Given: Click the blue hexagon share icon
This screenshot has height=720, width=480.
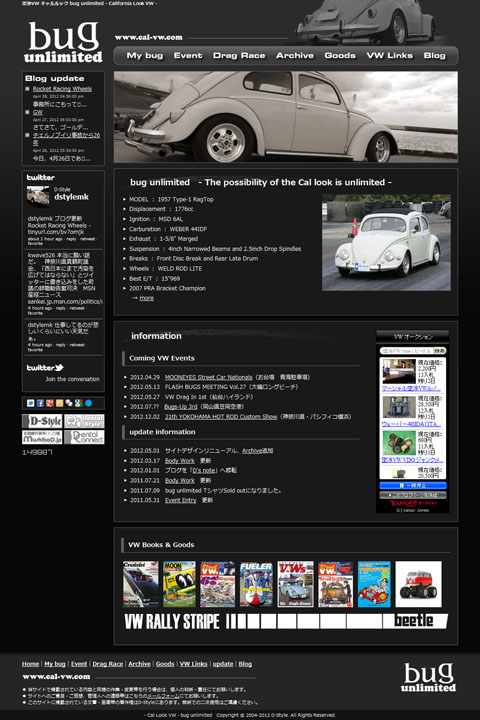Looking at the screenshot, I should pyautogui.click(x=88, y=403).
